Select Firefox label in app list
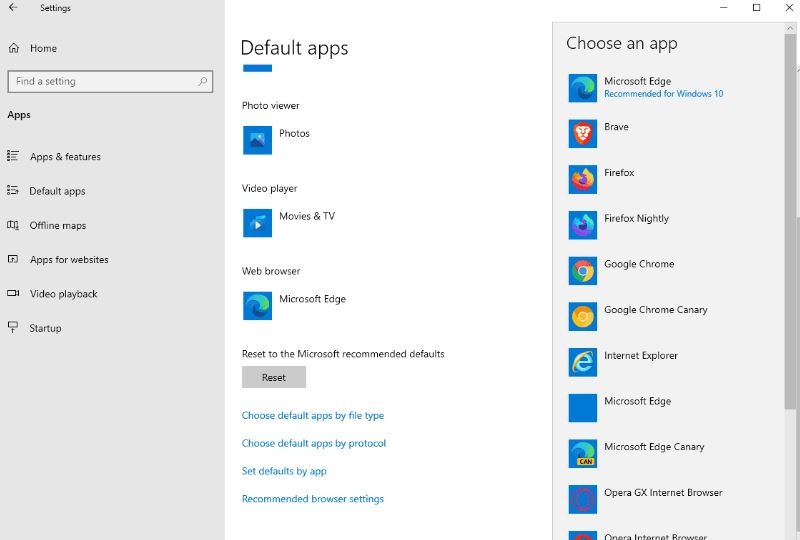Screen dimensions: 800x540 pos(619,173)
